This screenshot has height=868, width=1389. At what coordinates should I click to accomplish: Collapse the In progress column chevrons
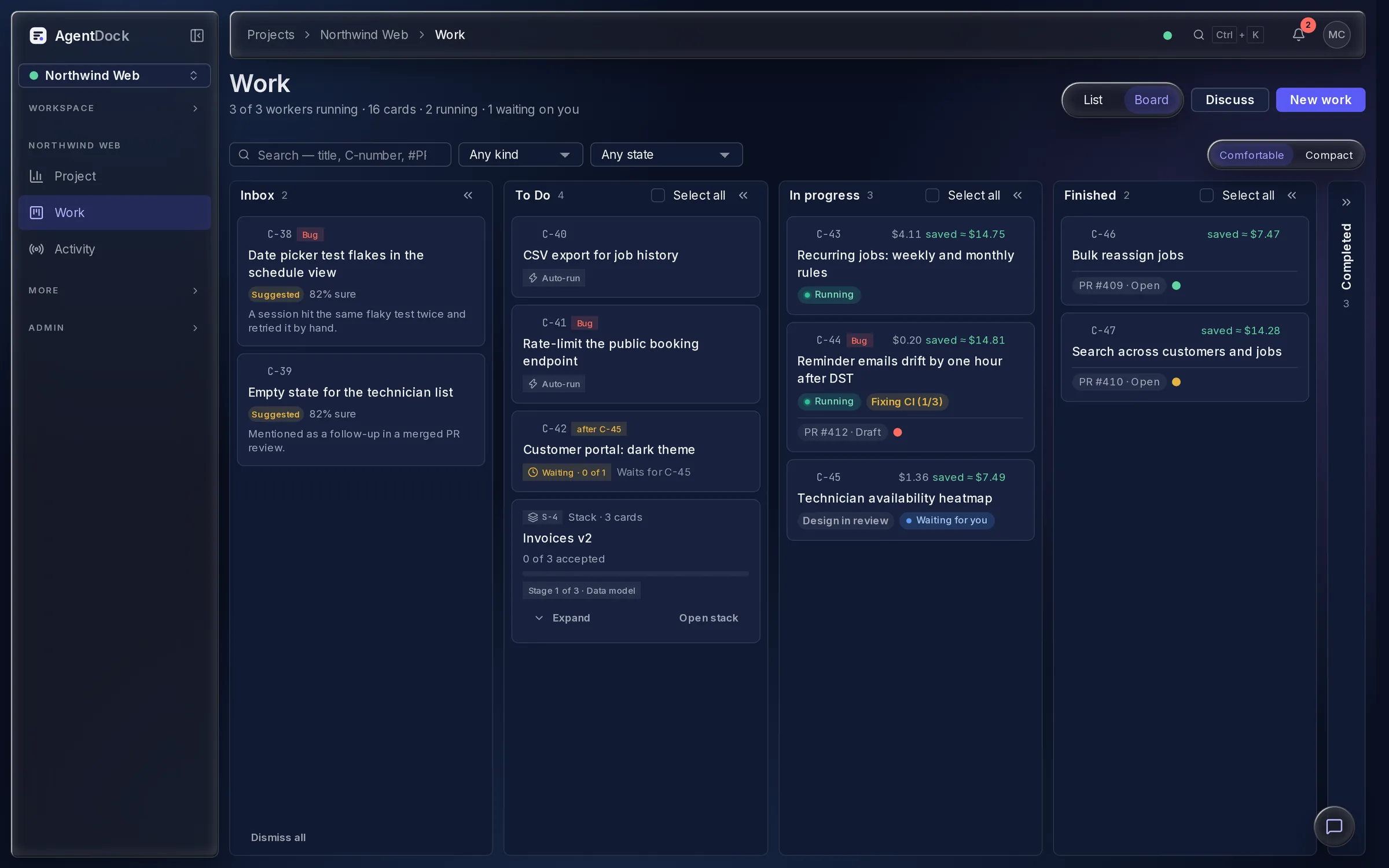click(x=1017, y=196)
